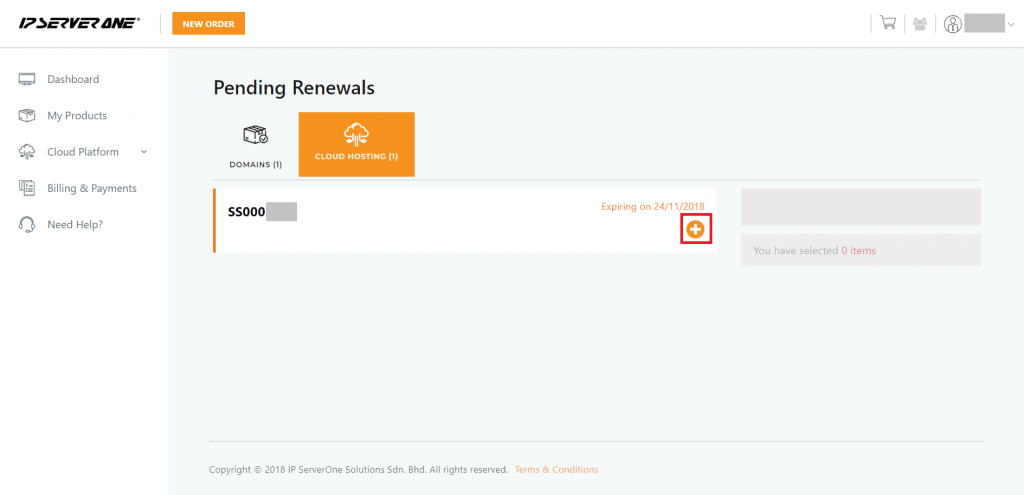This screenshot has height=495, width=1024.
Task: Expand the account dropdown chevron
Action: [x=1011, y=24]
